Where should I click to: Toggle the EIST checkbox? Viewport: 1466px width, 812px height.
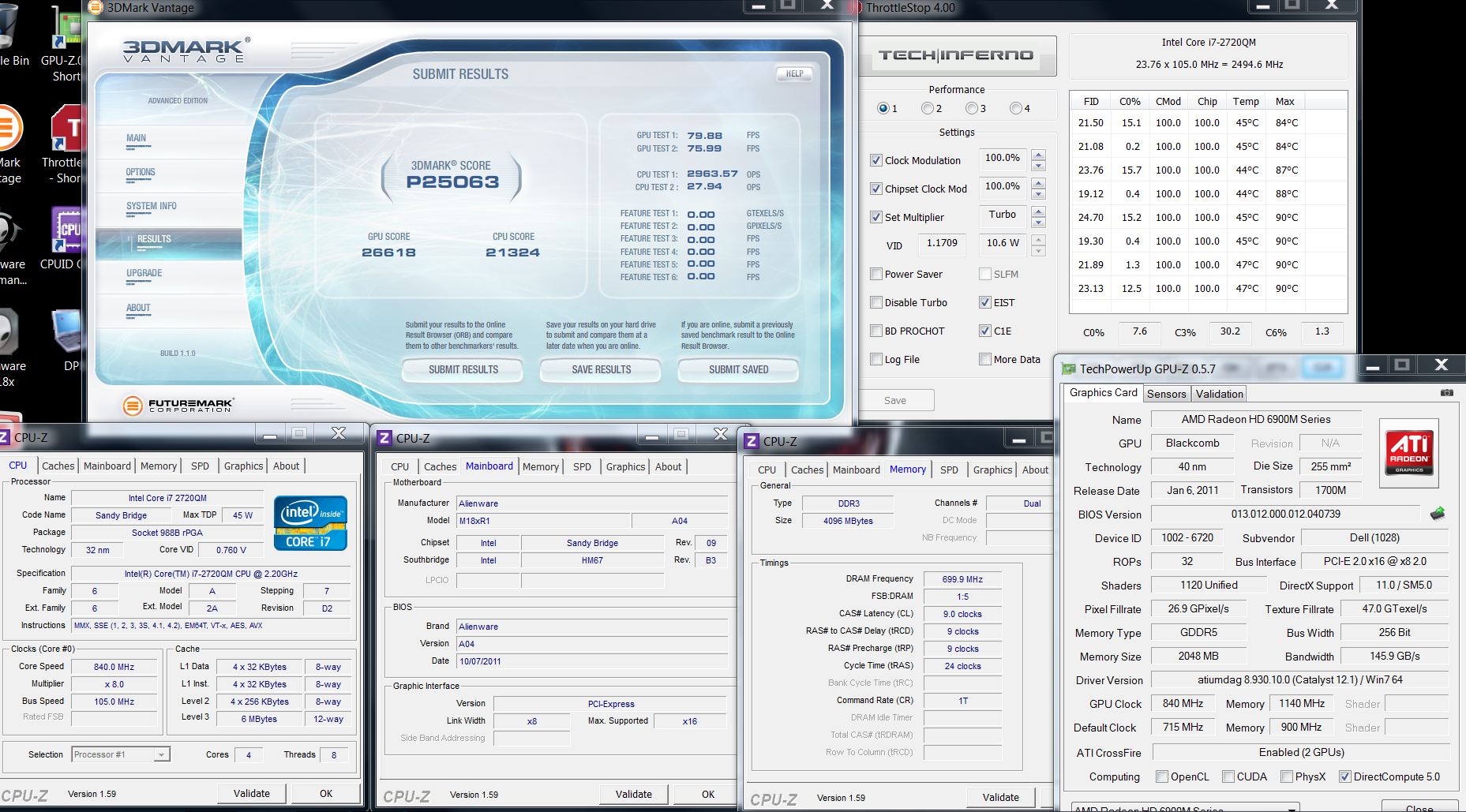985,302
